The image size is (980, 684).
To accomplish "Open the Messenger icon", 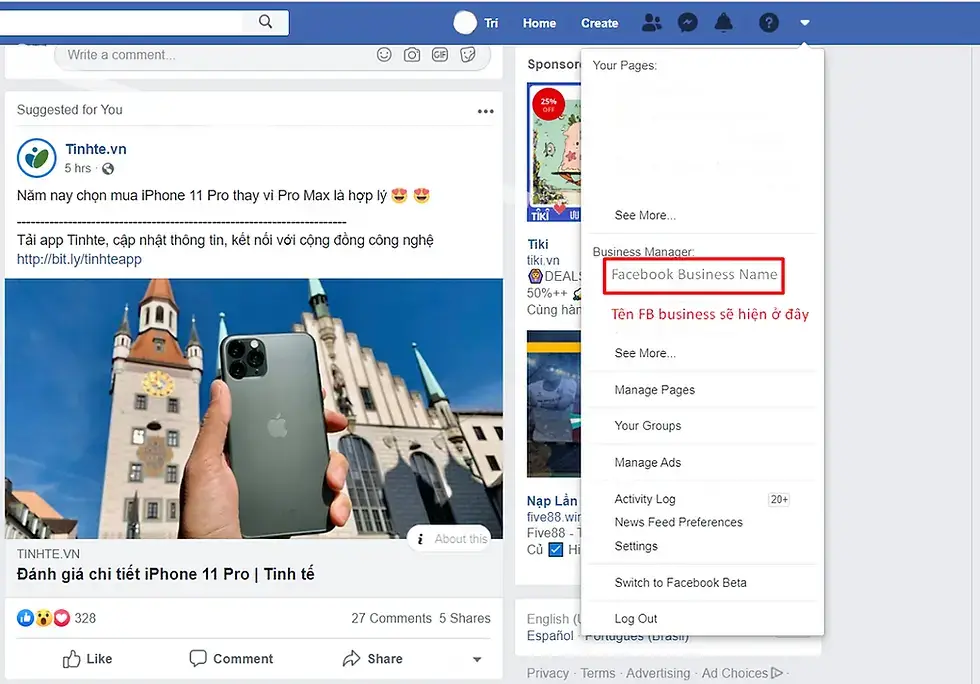I will pos(688,23).
